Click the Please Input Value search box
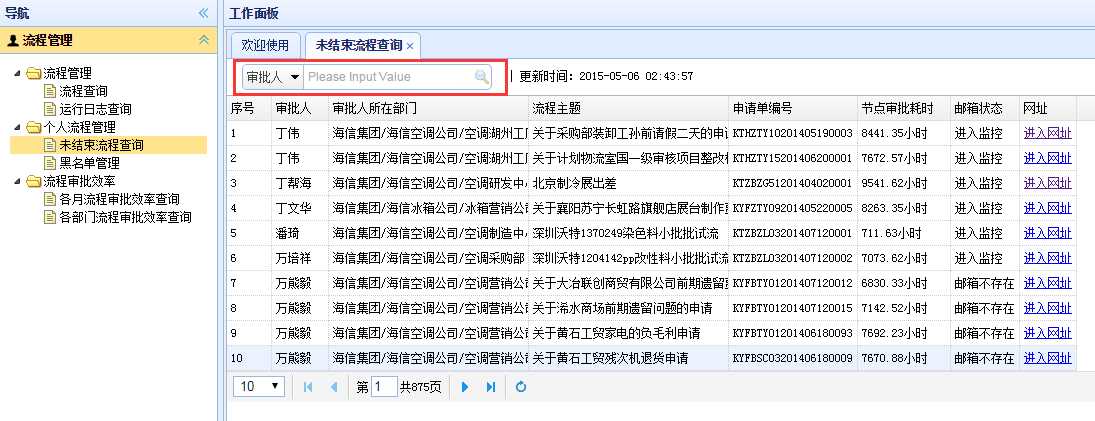Screen dimensions: 1095x421 [x=389, y=77]
